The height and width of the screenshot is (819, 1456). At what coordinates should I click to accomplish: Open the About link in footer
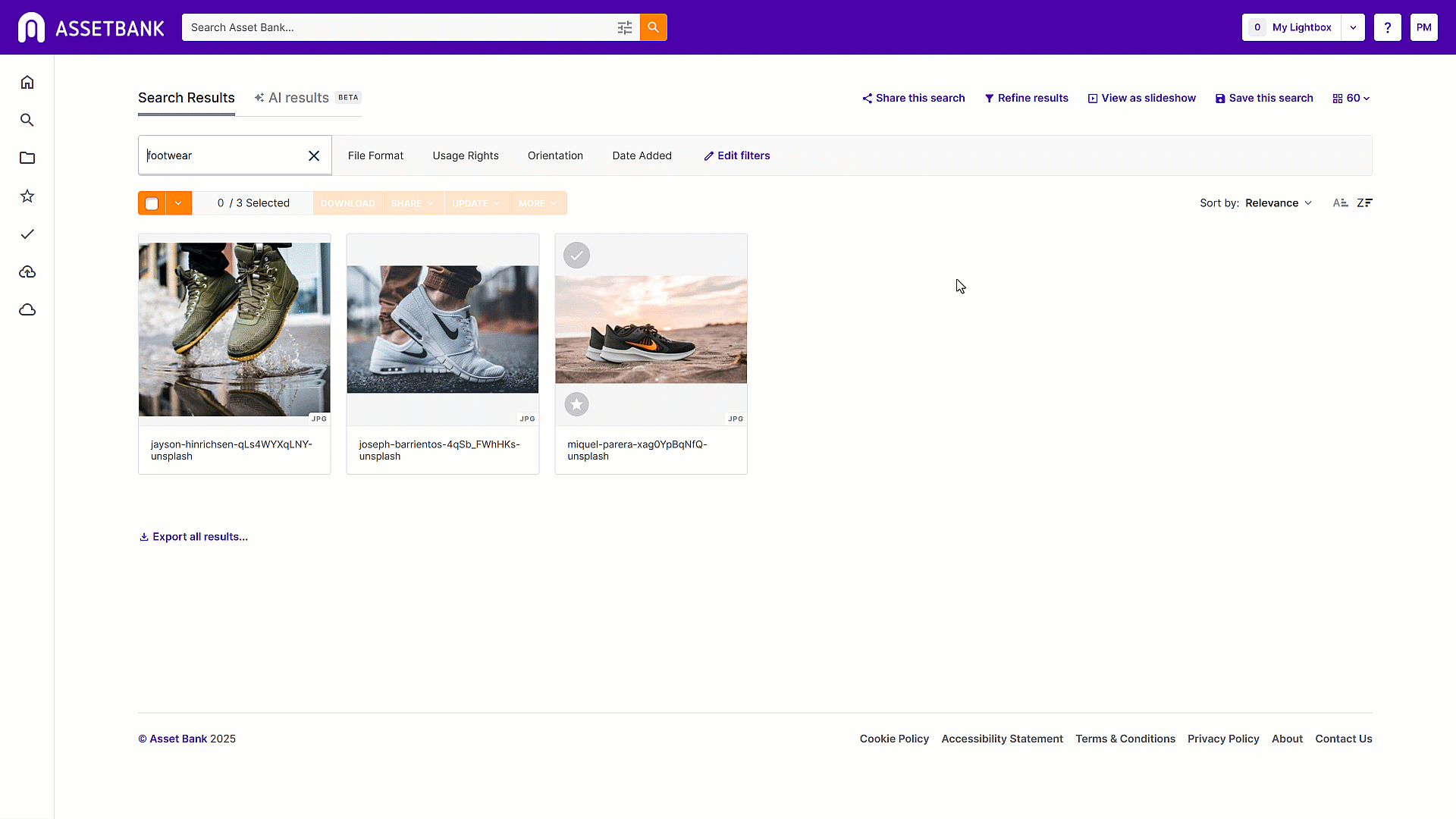(1287, 739)
